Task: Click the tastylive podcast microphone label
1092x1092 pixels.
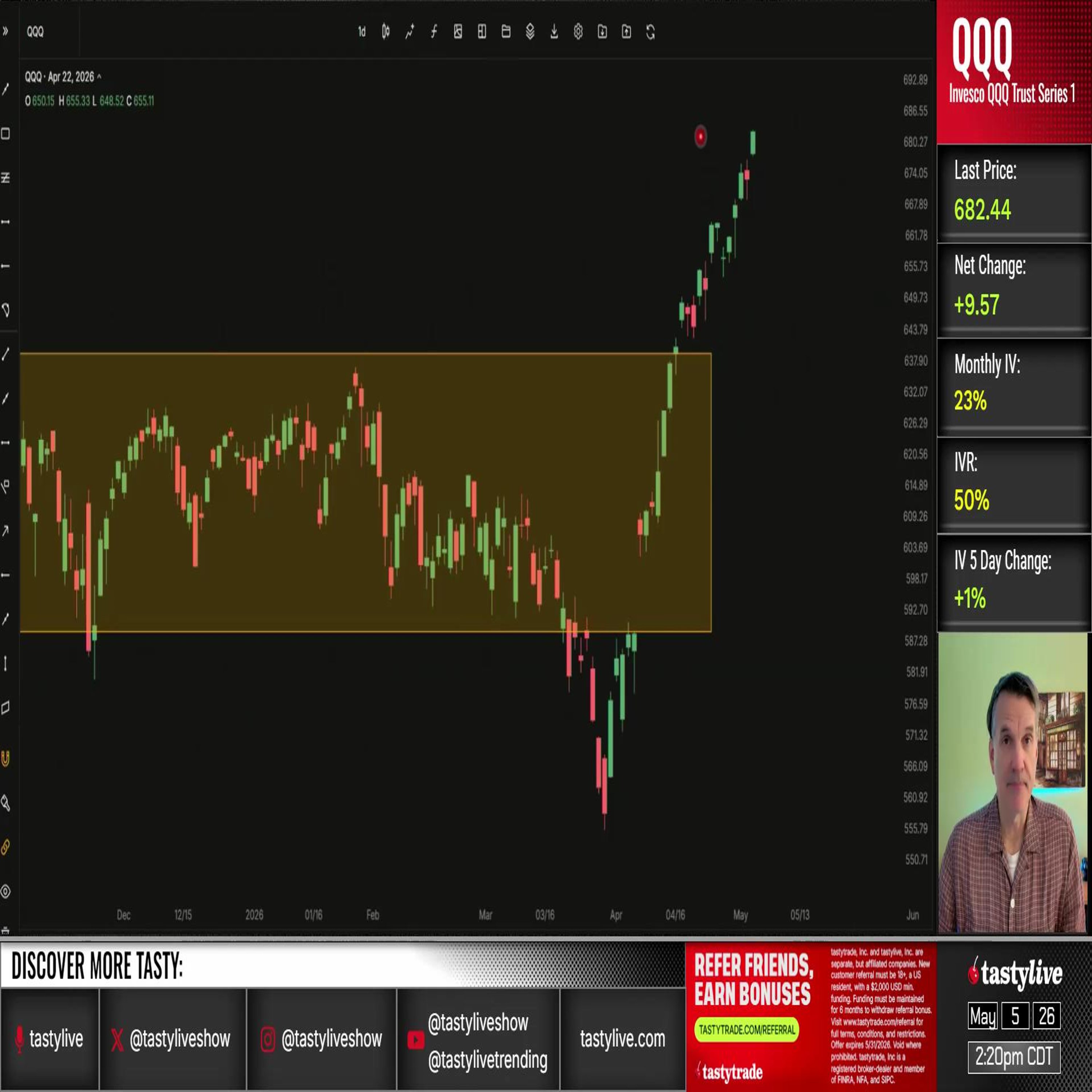Action: tap(49, 1039)
